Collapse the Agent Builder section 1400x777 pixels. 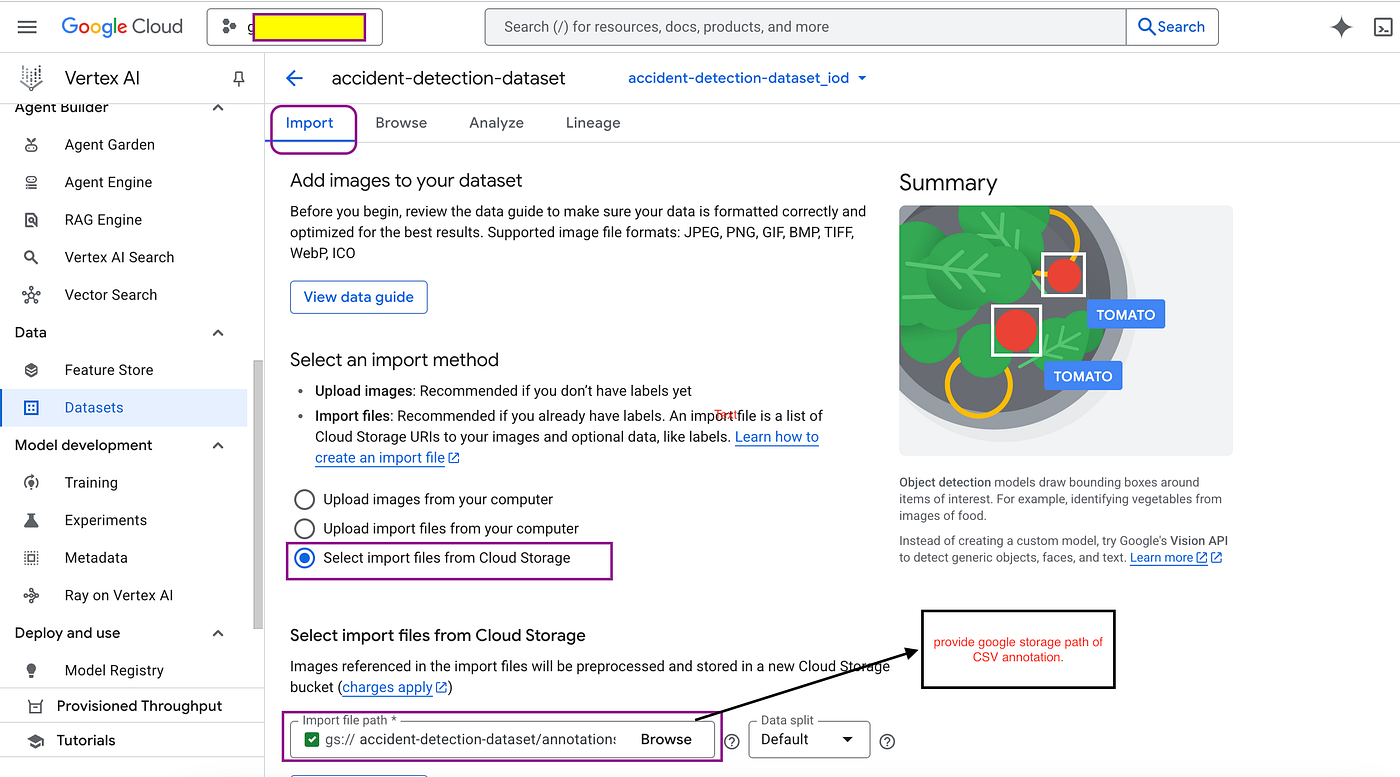point(218,108)
